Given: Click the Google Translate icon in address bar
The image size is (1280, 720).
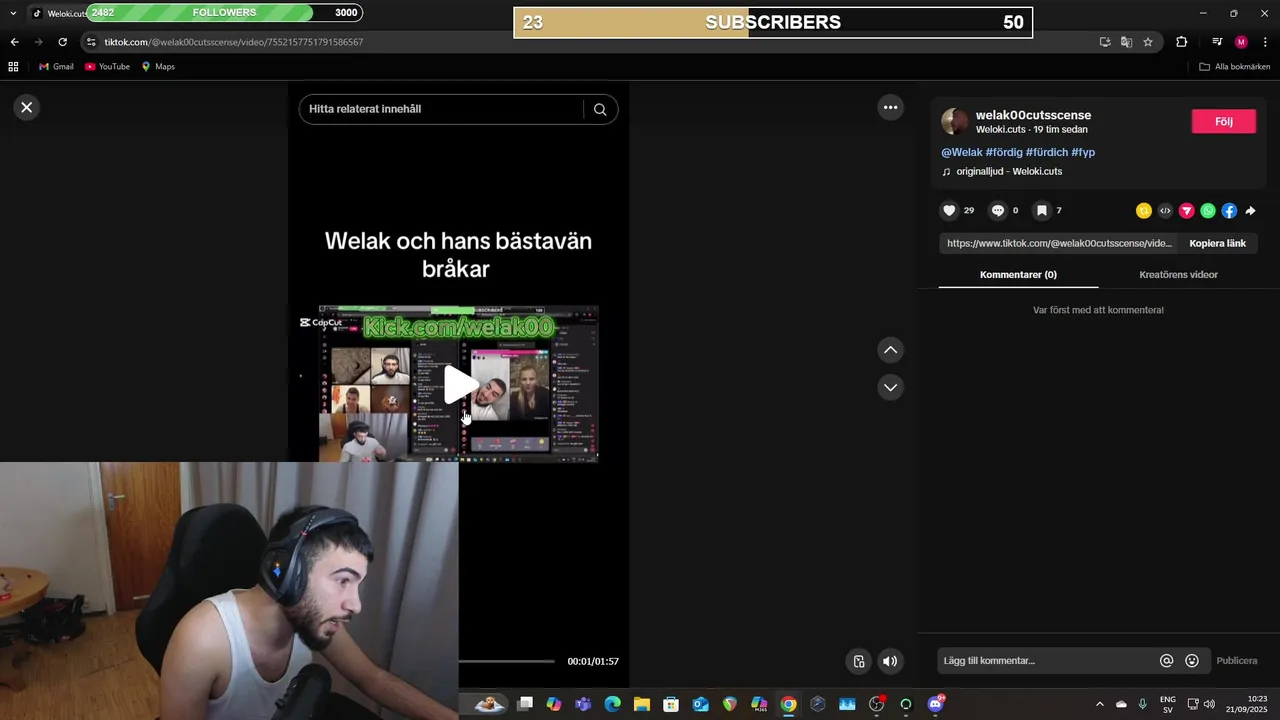Looking at the screenshot, I should [x=1126, y=42].
